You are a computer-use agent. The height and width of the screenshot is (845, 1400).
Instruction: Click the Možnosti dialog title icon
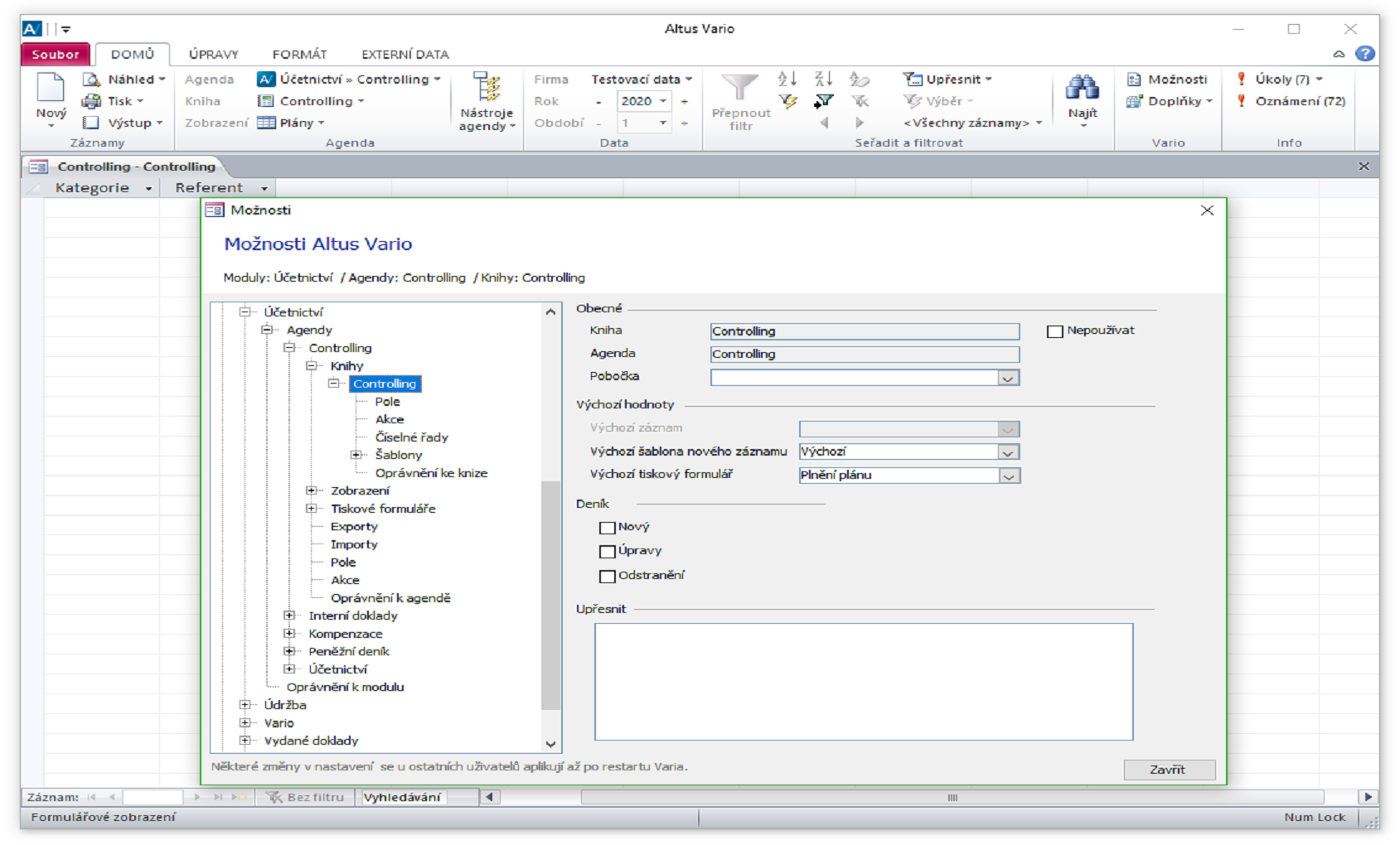[x=215, y=210]
